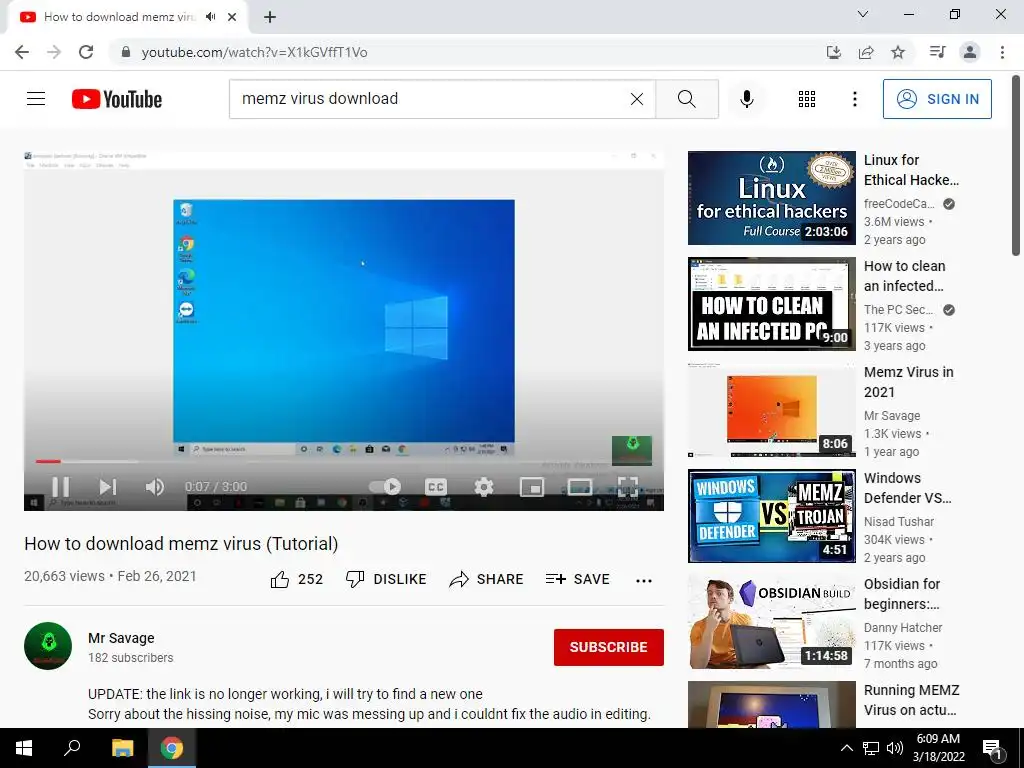Go back in browser history
The width and height of the screenshot is (1024, 768).
(x=22, y=52)
